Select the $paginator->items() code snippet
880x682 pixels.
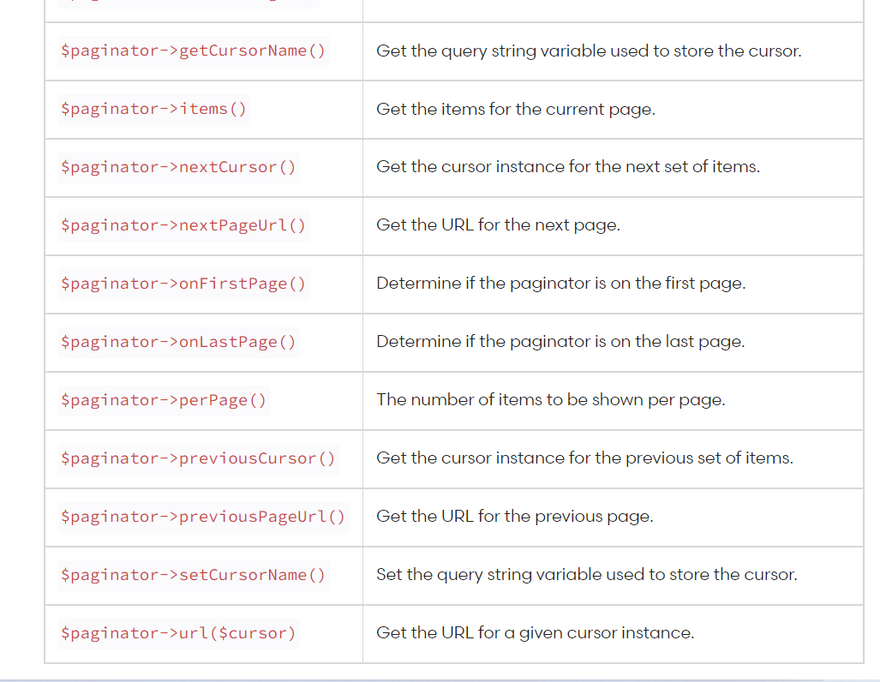[x=153, y=109]
